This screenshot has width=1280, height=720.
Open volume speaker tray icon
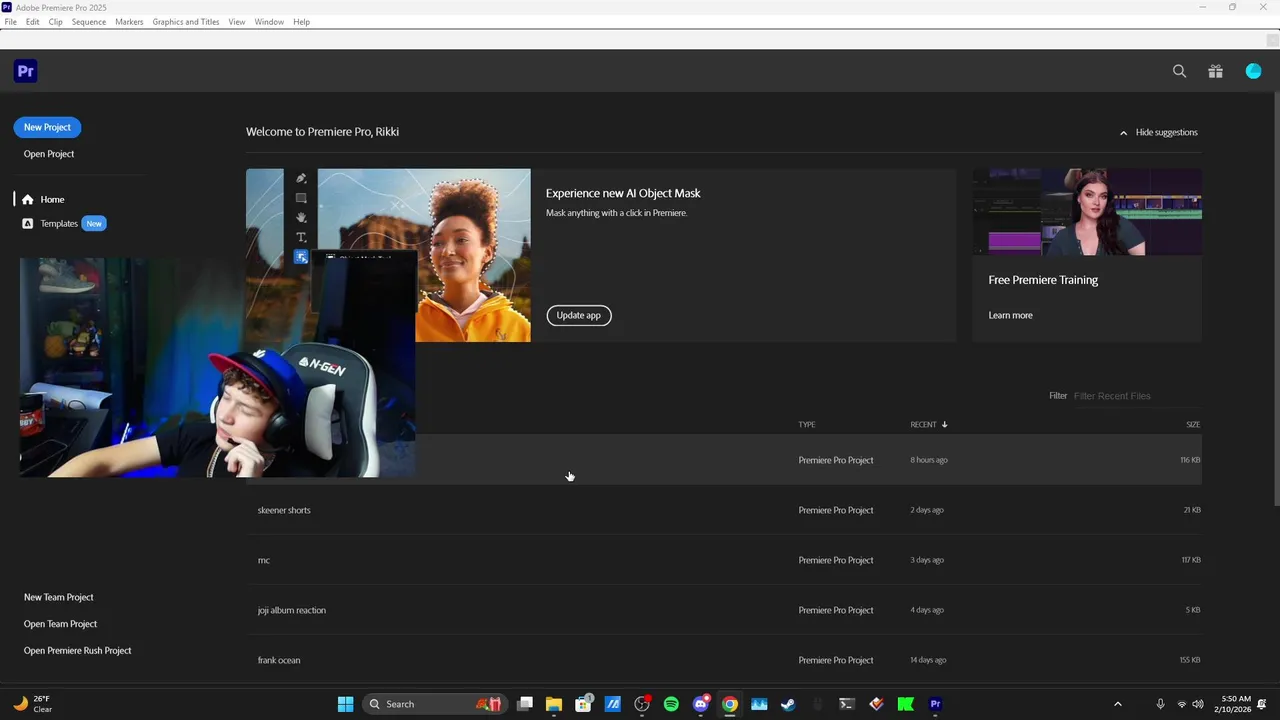coord(1198,704)
